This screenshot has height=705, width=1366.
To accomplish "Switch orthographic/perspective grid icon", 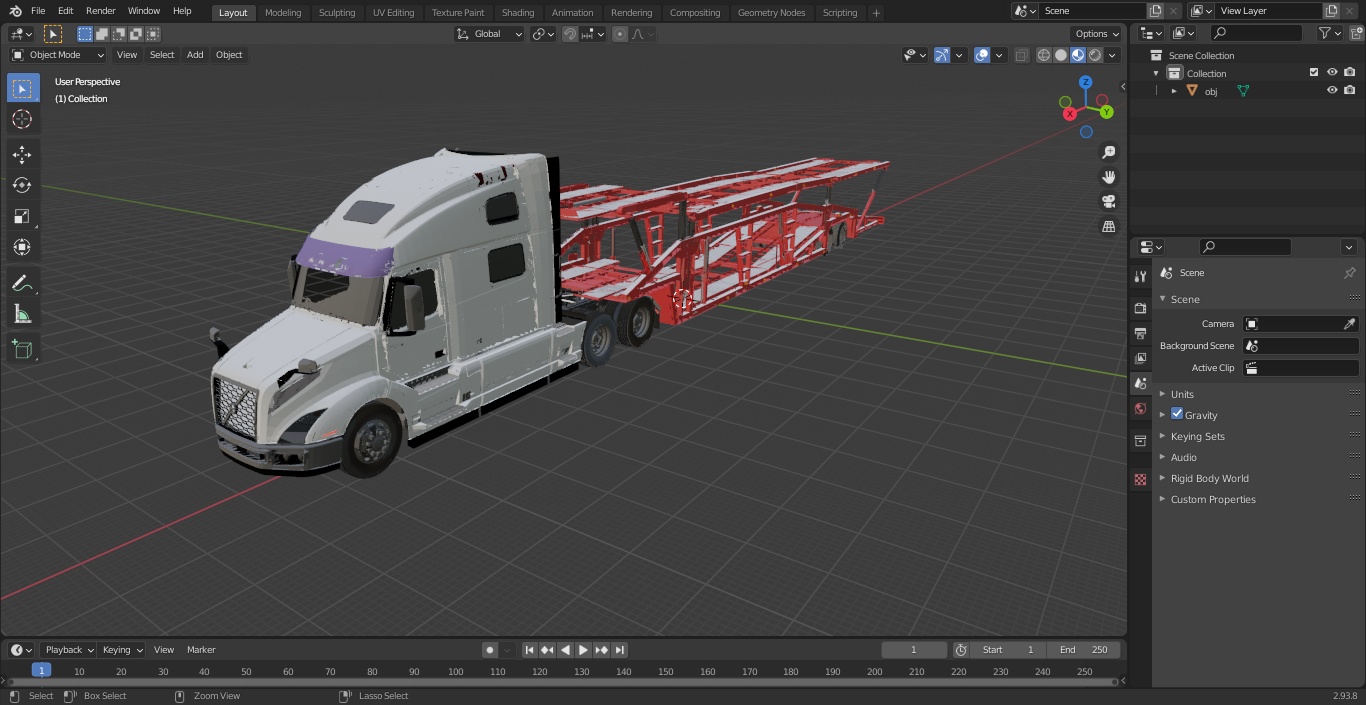I will click(1109, 226).
